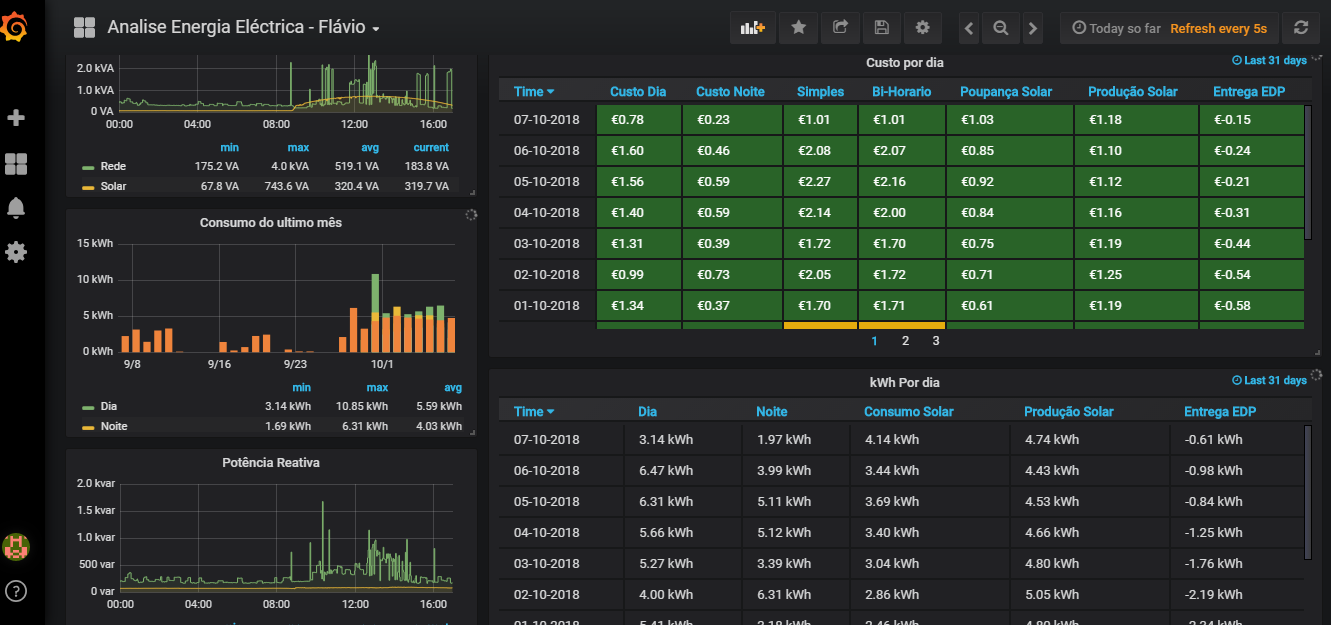Toggle the Noite series in consumo legend
This screenshot has width=1331, height=625.
click(x=113, y=426)
